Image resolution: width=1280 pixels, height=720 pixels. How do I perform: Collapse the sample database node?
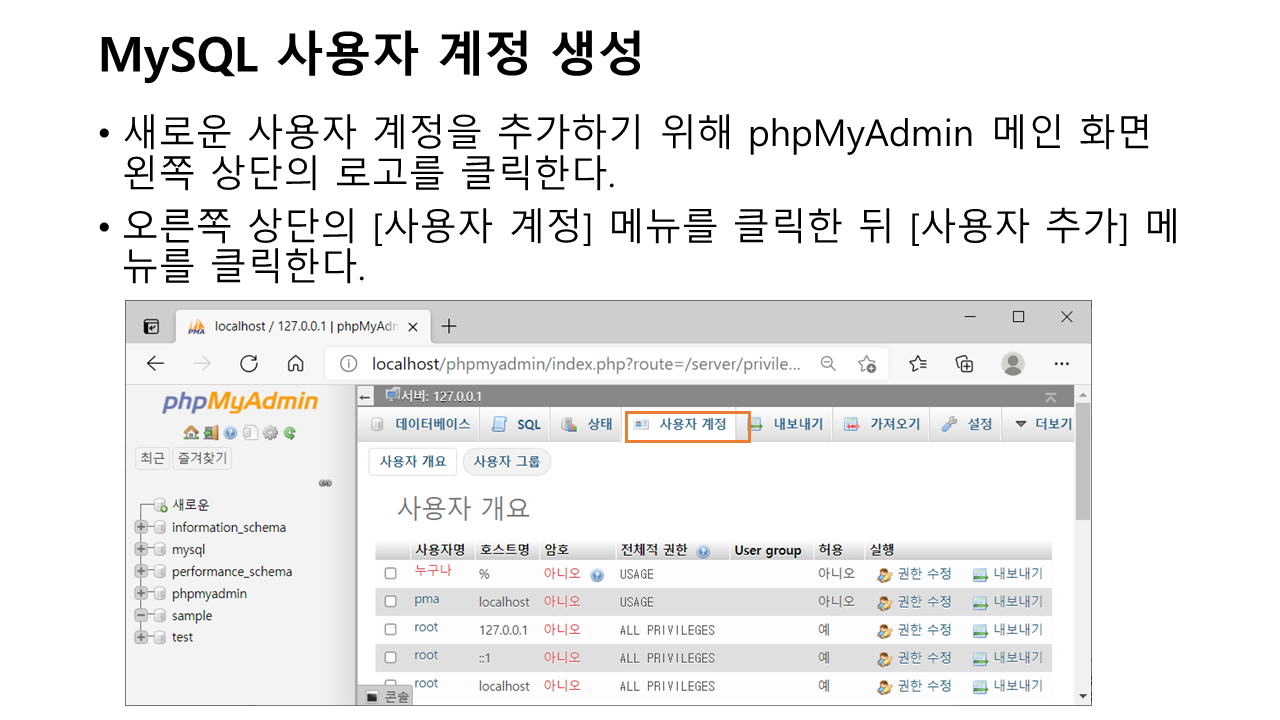141,616
